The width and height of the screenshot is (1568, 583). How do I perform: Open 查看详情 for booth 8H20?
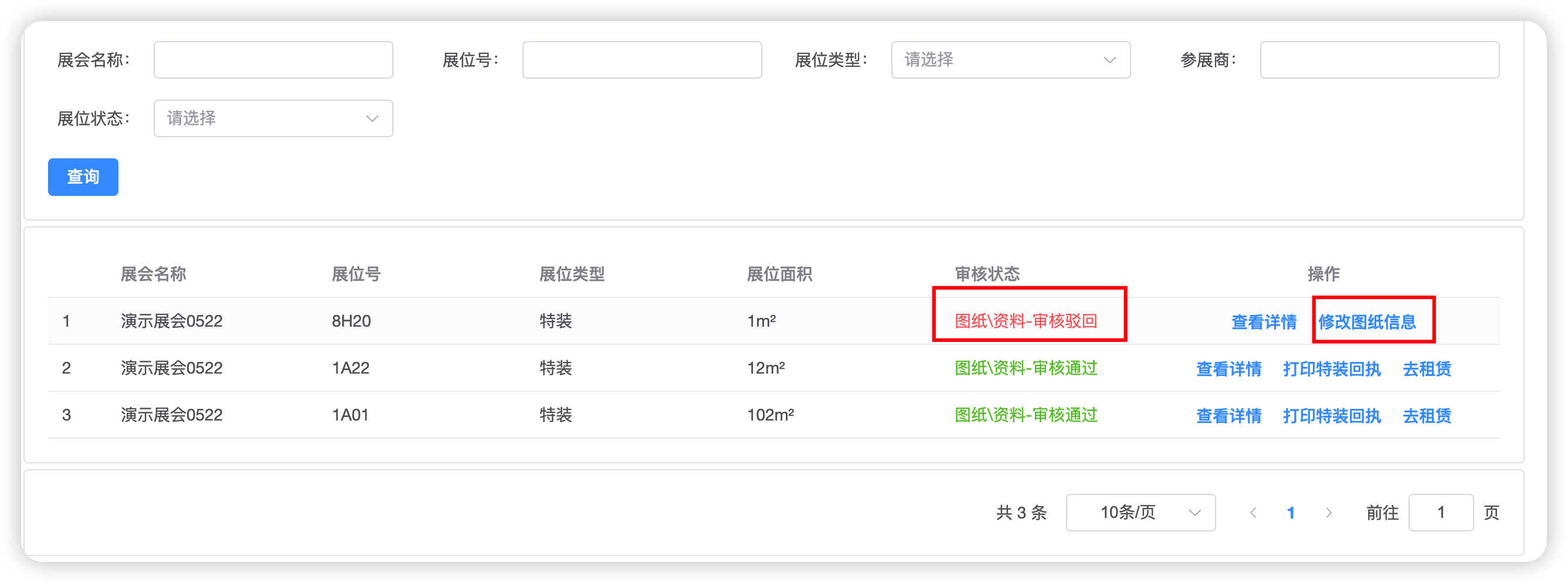(1264, 321)
